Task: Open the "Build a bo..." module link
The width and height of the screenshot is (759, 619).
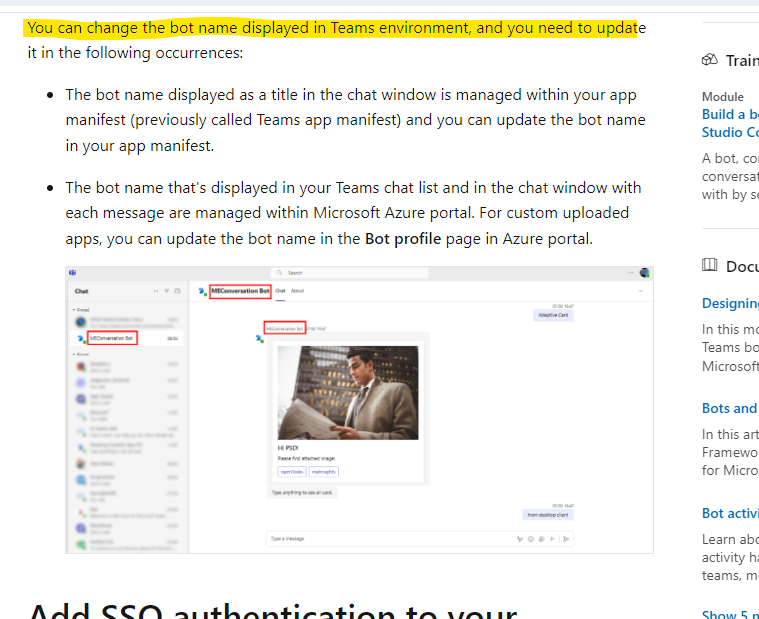Action: click(730, 123)
